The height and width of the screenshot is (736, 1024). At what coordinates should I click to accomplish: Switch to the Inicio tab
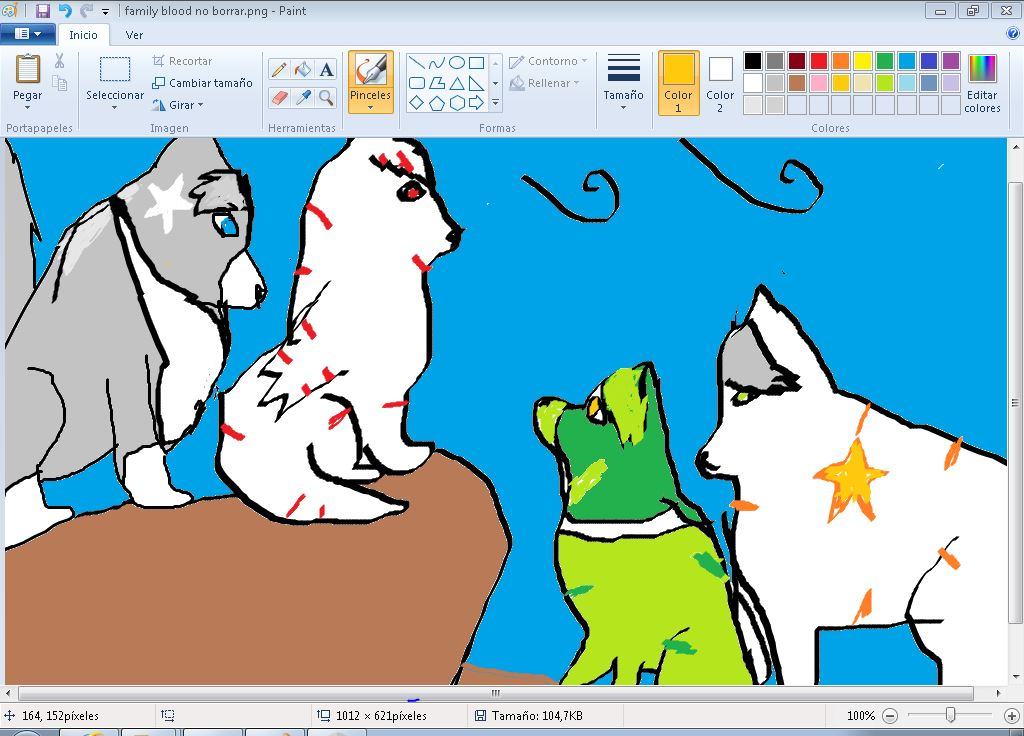click(x=84, y=35)
